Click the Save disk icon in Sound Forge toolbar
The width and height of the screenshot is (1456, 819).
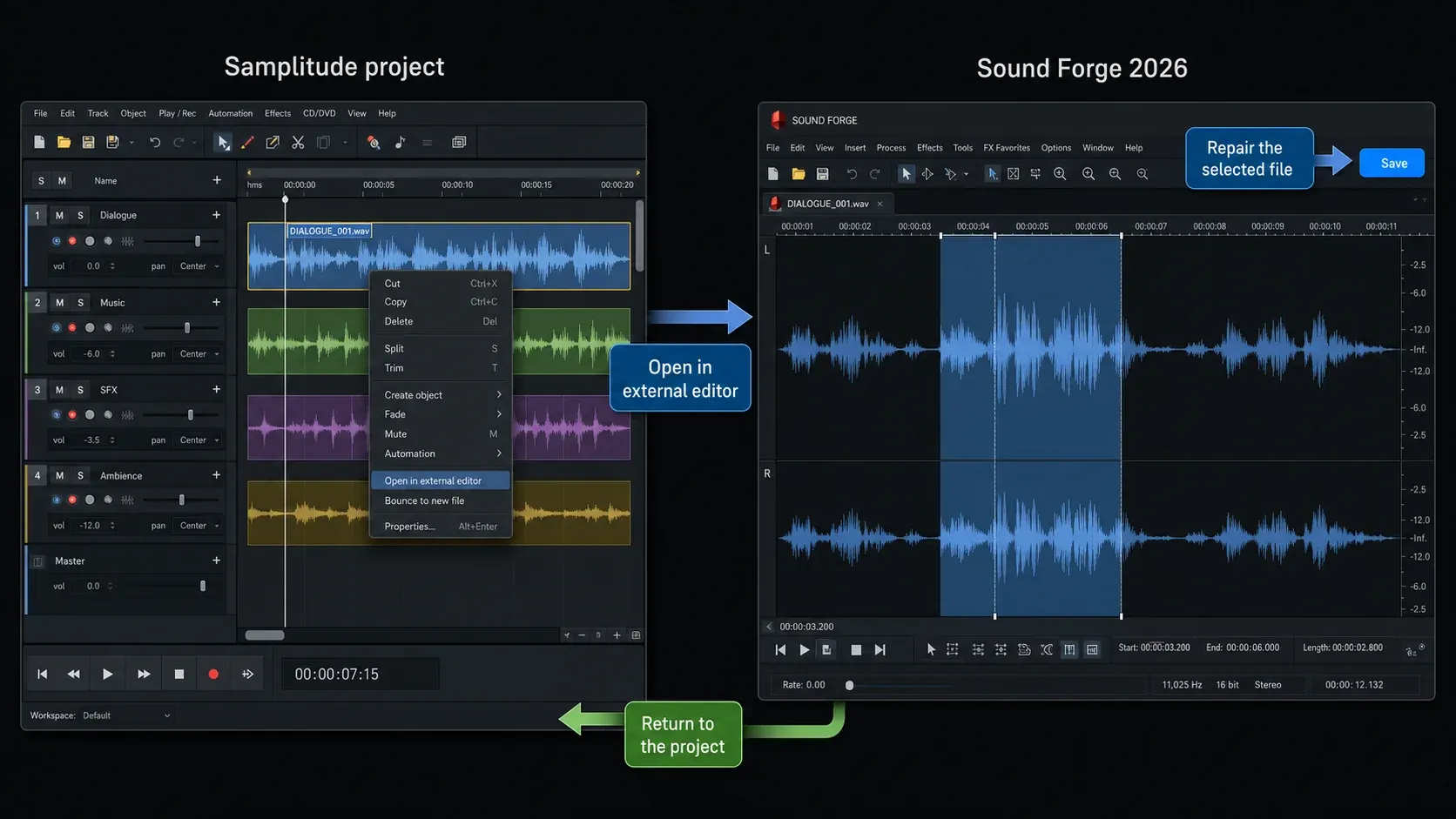[822, 174]
